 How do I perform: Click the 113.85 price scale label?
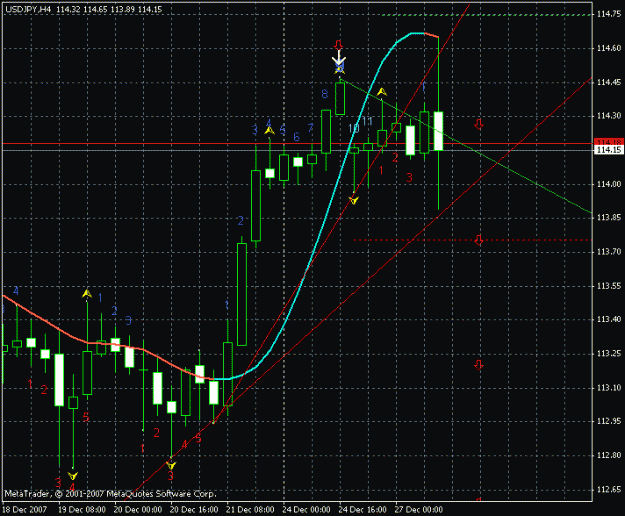point(609,218)
